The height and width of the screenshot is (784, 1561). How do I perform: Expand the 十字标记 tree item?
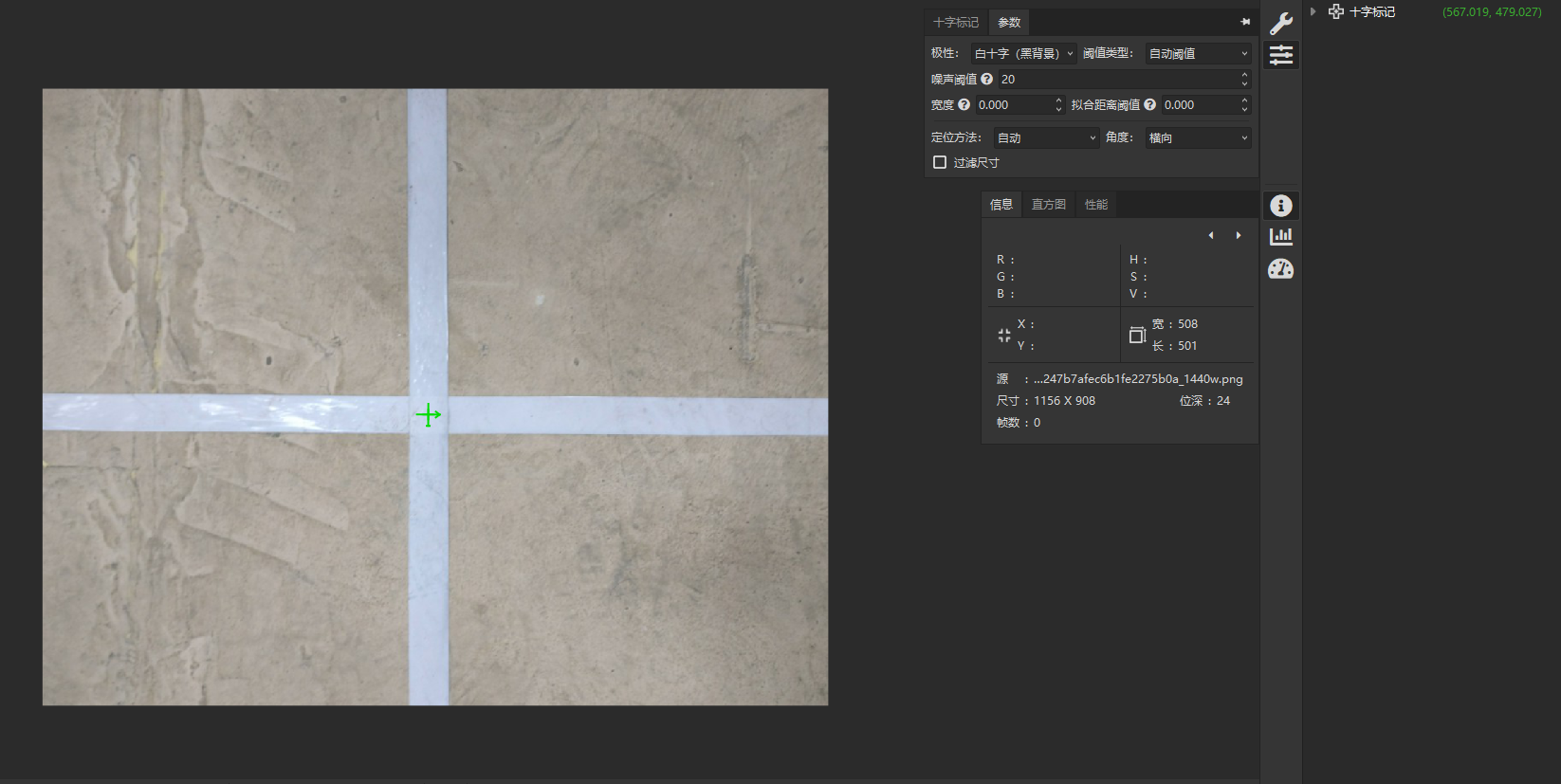point(1313,12)
